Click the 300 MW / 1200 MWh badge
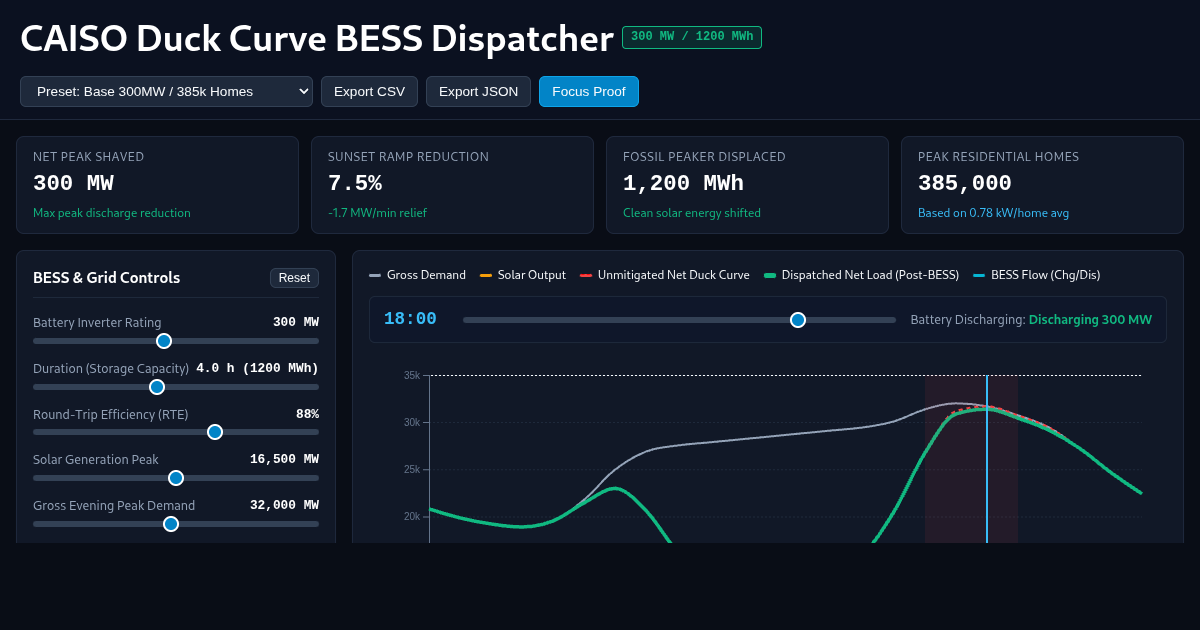The width and height of the screenshot is (1200, 630). coord(692,37)
